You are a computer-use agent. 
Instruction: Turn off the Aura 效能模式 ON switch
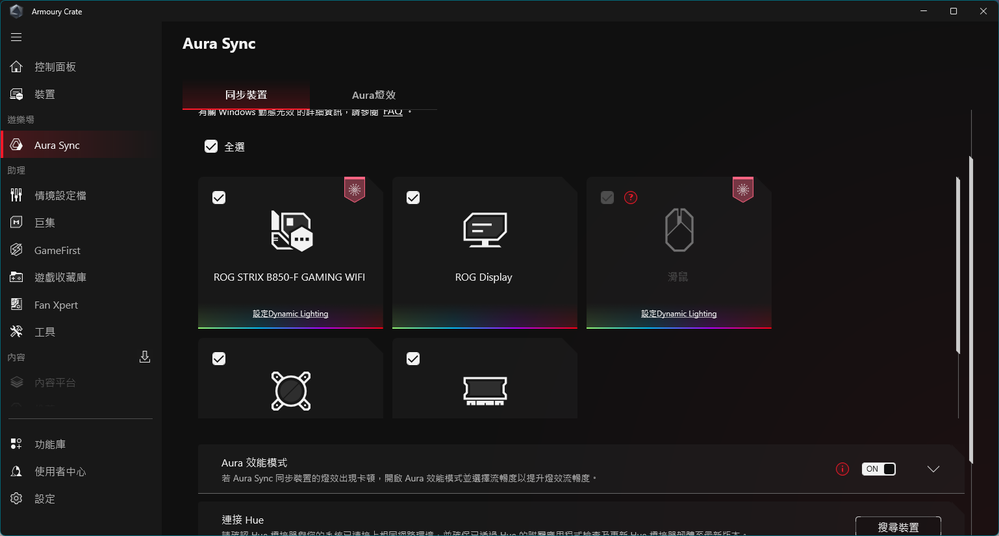(879, 469)
